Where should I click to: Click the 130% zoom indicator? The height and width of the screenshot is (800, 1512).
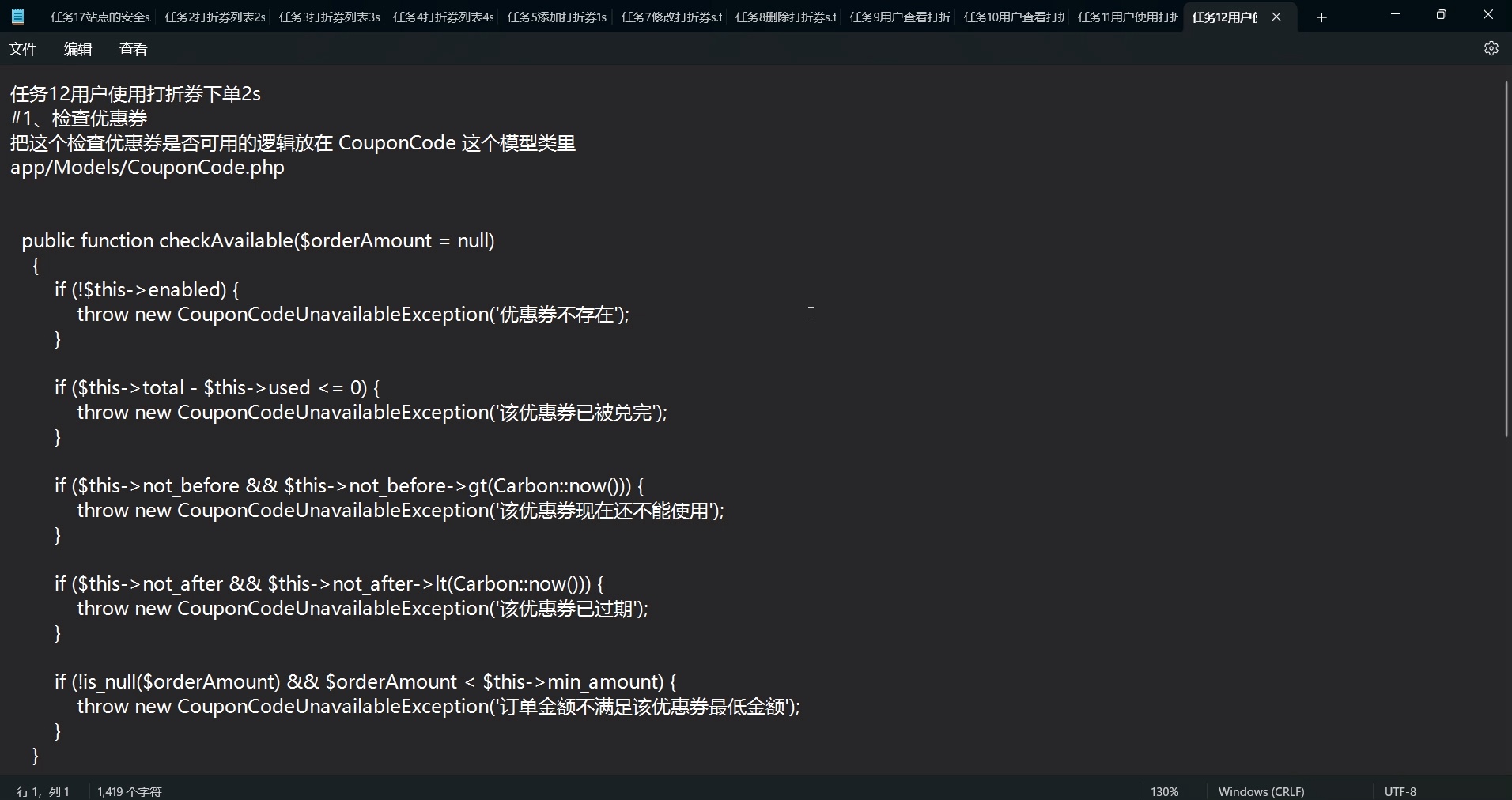(1162, 791)
